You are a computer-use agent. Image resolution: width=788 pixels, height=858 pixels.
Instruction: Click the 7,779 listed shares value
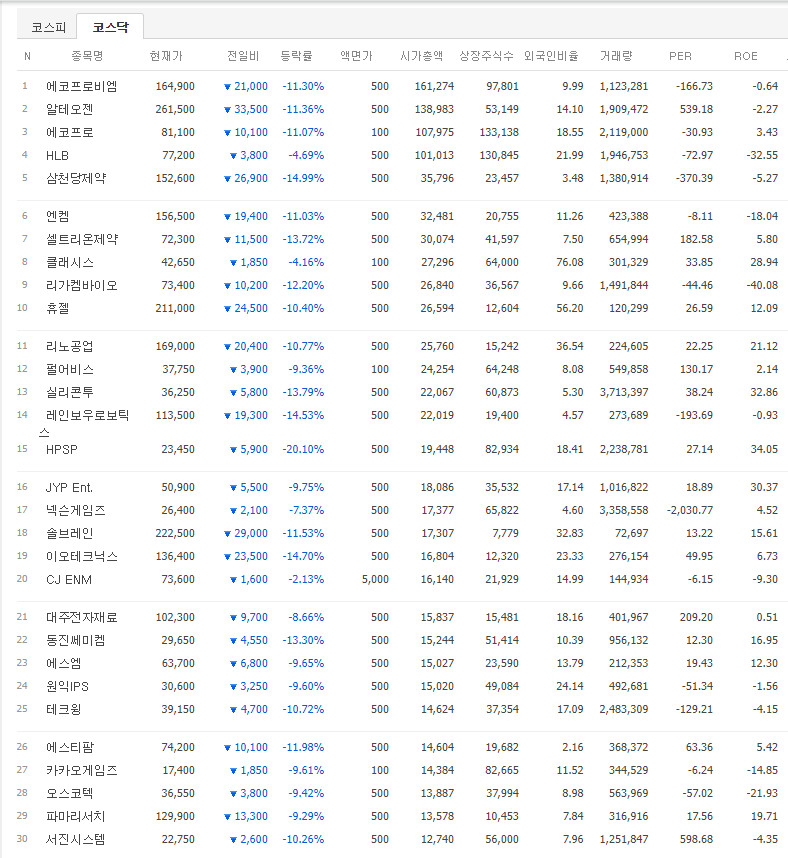pyautogui.click(x=506, y=534)
